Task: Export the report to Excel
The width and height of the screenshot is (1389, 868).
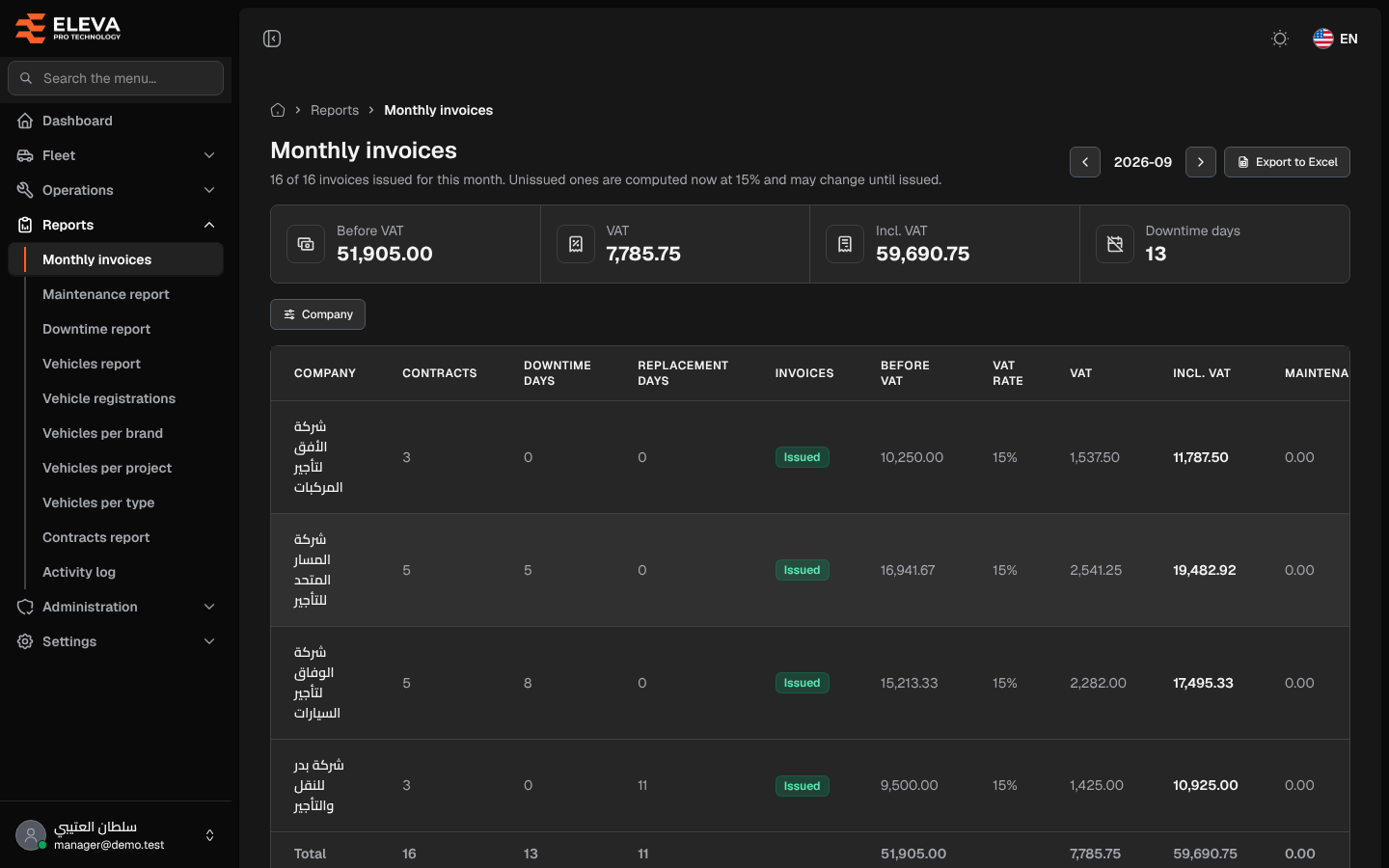Action: pyautogui.click(x=1287, y=162)
